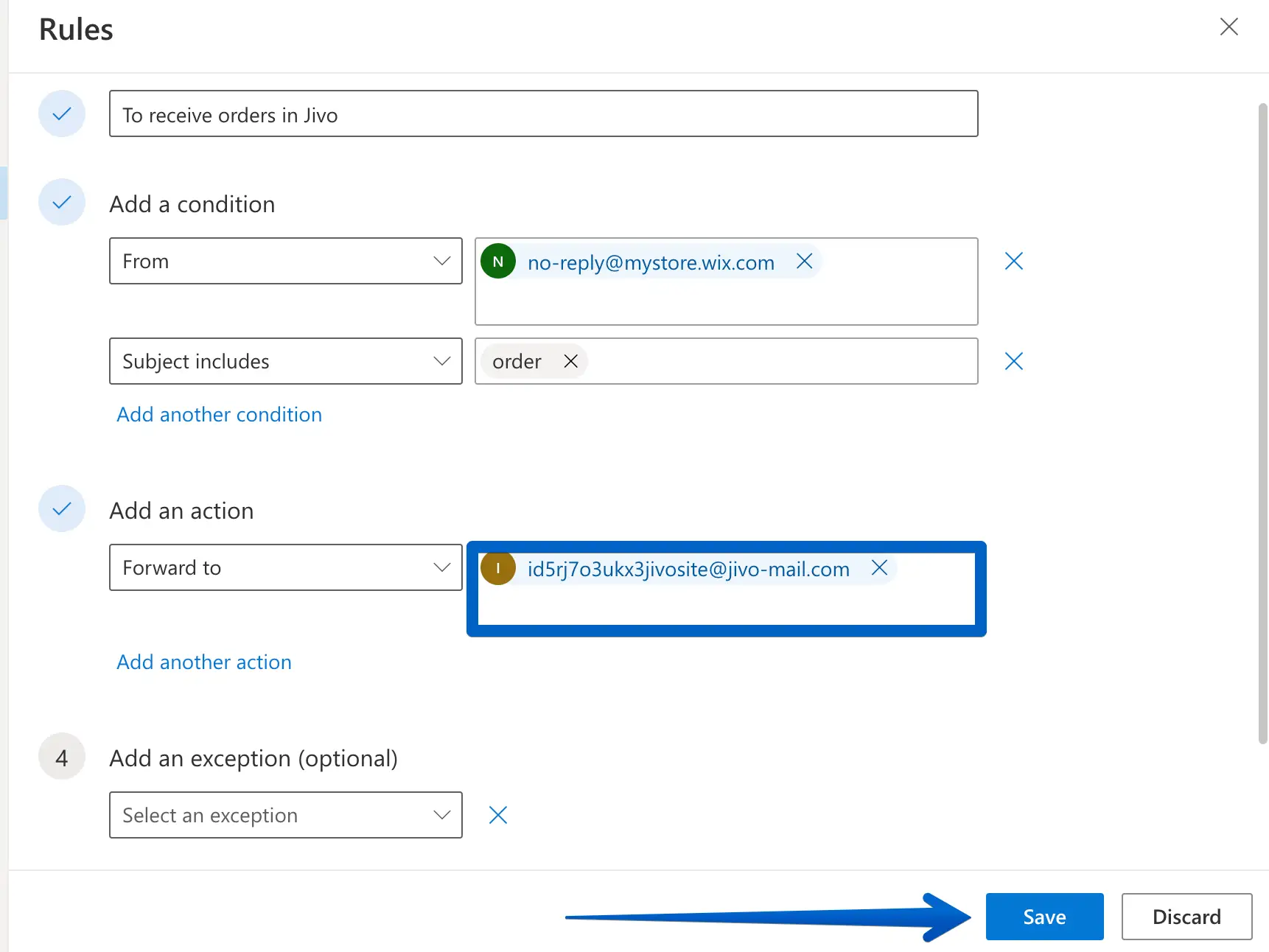The image size is (1269, 952).
Task: Expand the Subject includes dropdown
Action: (x=285, y=361)
